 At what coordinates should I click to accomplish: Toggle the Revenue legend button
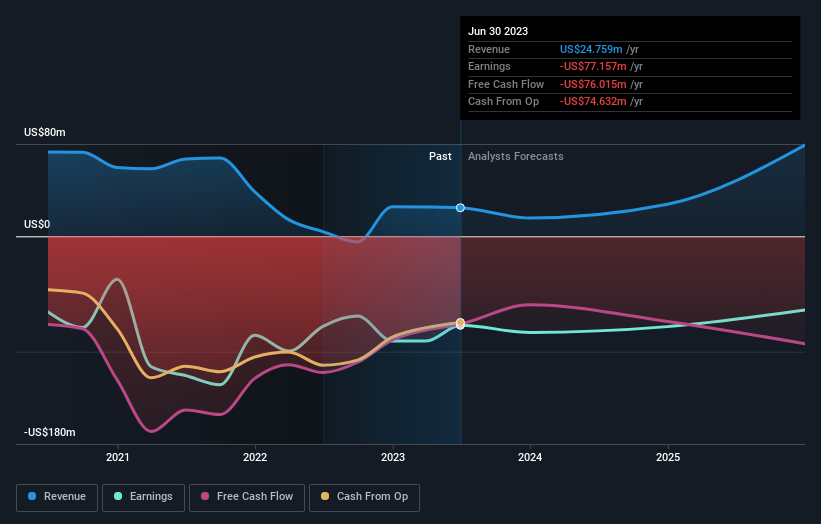tap(57, 497)
